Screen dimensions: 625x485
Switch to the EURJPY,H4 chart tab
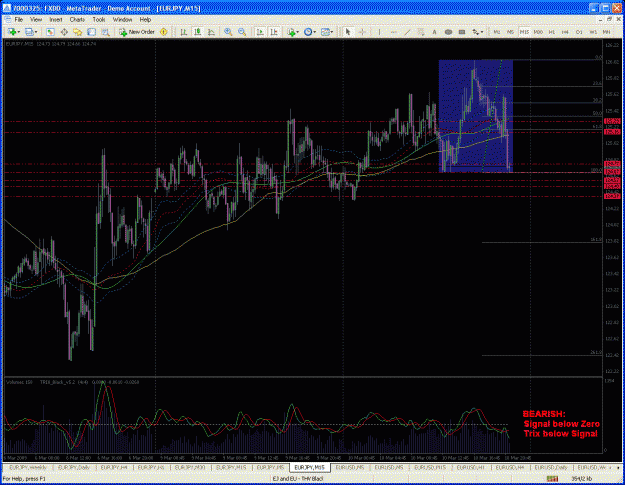114,467
